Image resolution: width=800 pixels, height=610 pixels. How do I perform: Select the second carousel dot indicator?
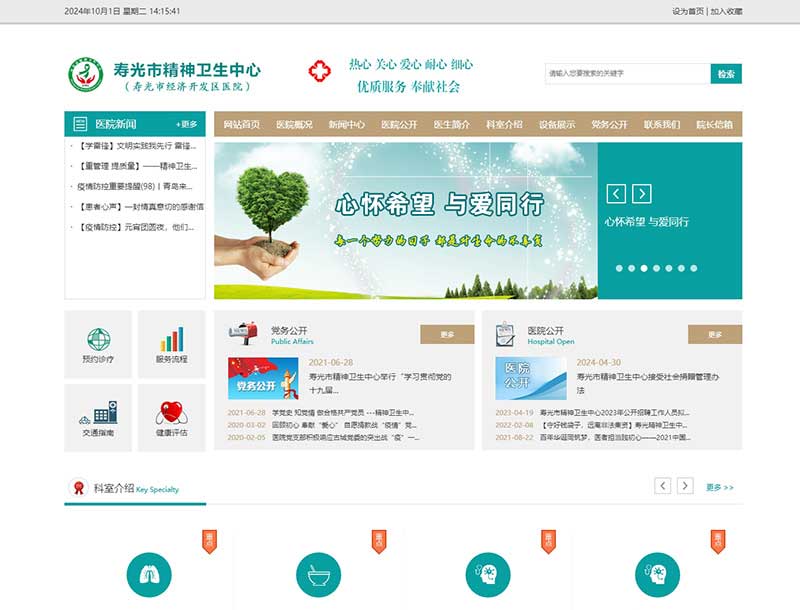point(631,267)
